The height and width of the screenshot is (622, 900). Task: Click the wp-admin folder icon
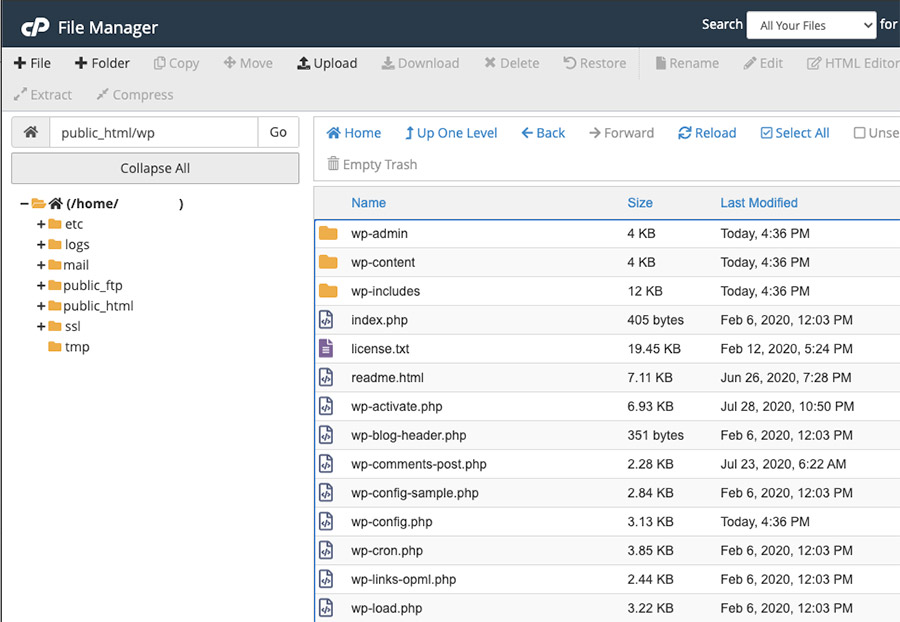(x=328, y=234)
